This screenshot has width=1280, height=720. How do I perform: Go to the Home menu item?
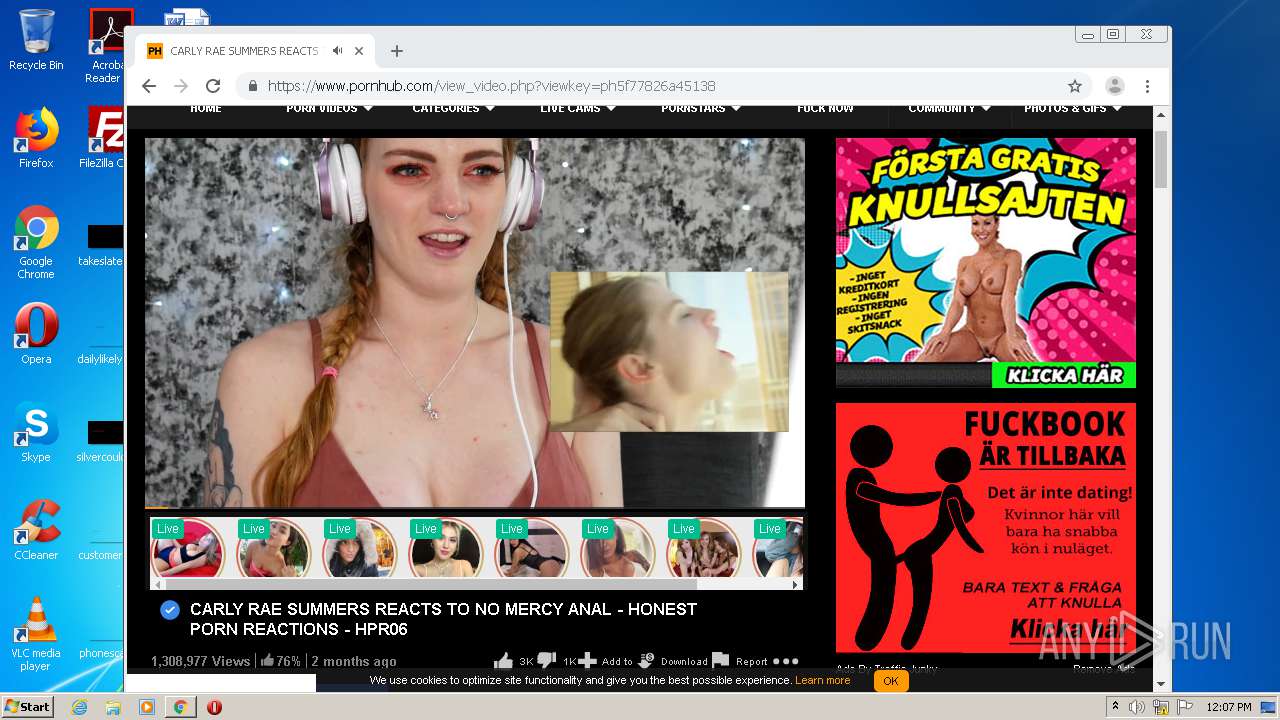206,108
